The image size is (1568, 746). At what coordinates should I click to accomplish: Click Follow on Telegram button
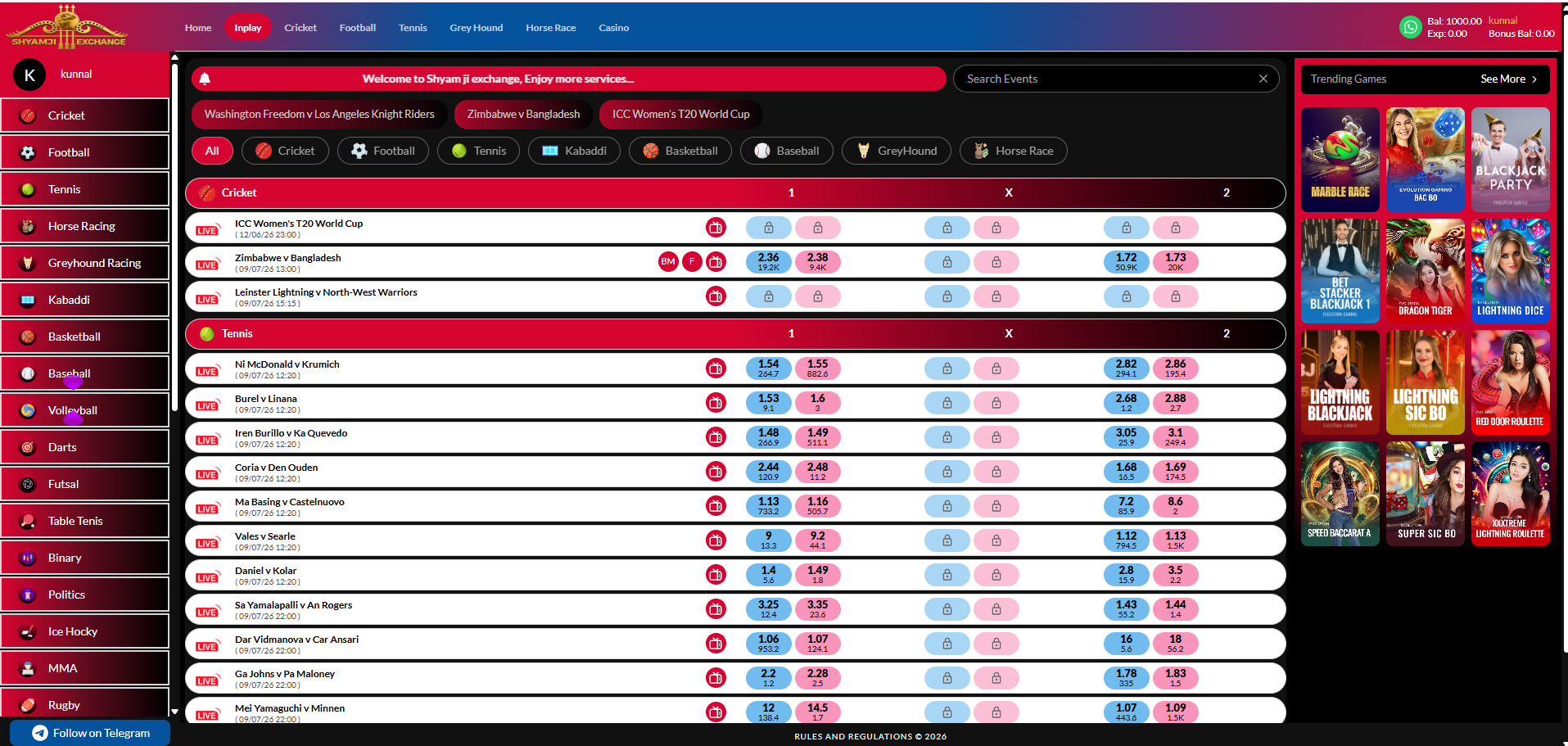pyautogui.click(x=90, y=733)
